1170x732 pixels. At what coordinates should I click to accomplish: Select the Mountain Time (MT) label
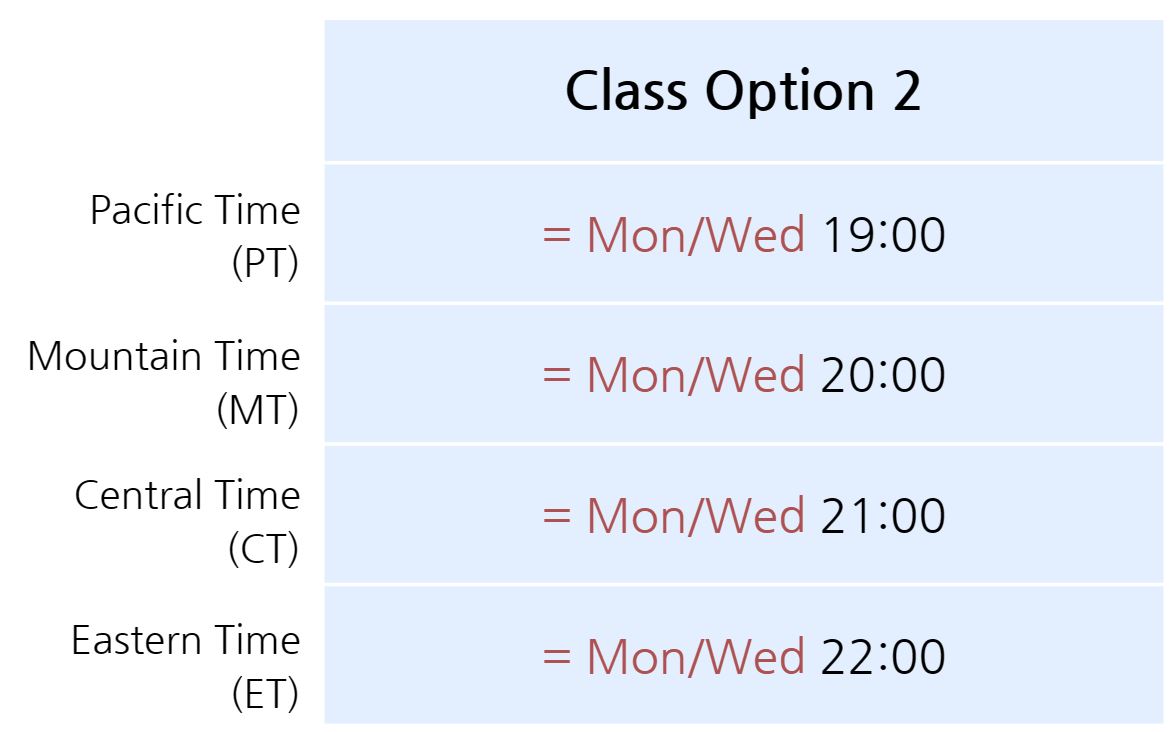(x=164, y=382)
